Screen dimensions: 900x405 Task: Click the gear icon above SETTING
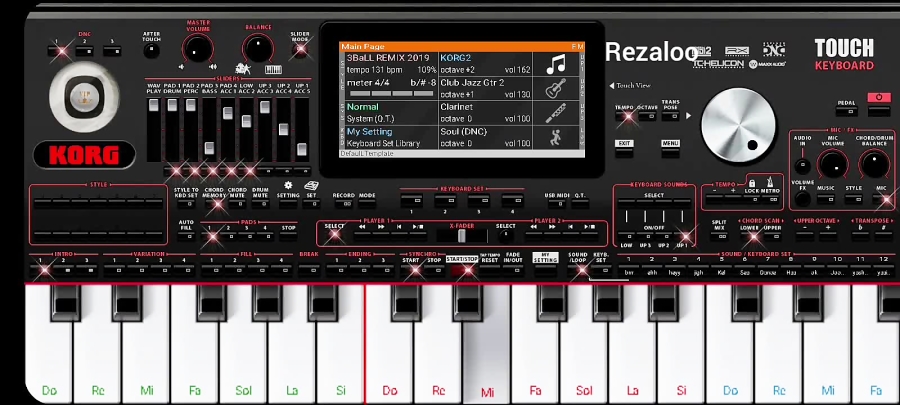[288, 185]
